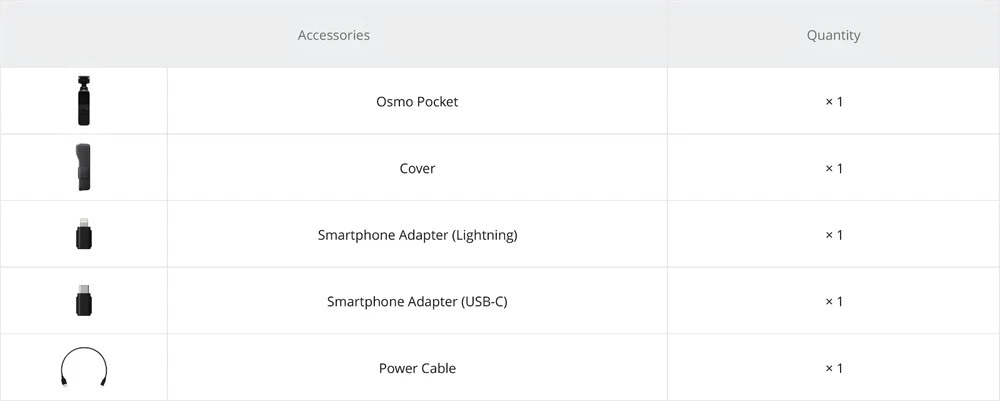Click the quantity for the Lightning adapter
The width and height of the screenshot is (1000, 401).
tap(833, 236)
